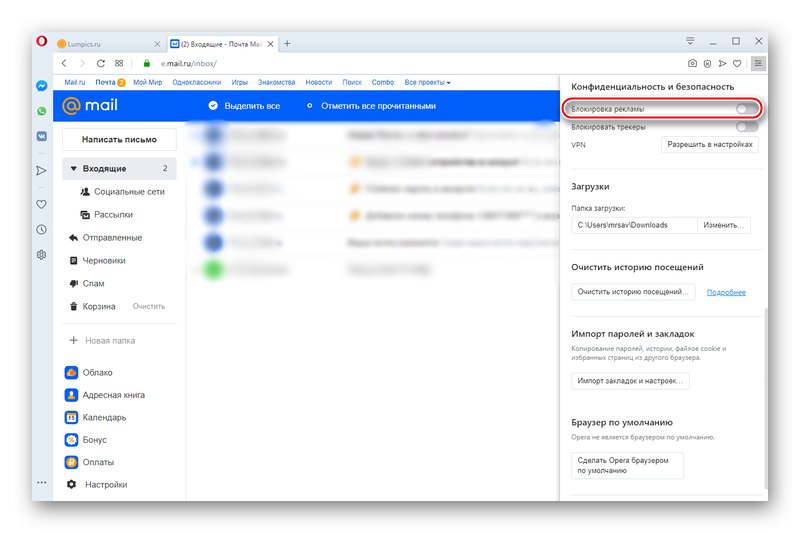Open Адресная книга contact icon
800x533 pixels.
(x=71, y=395)
